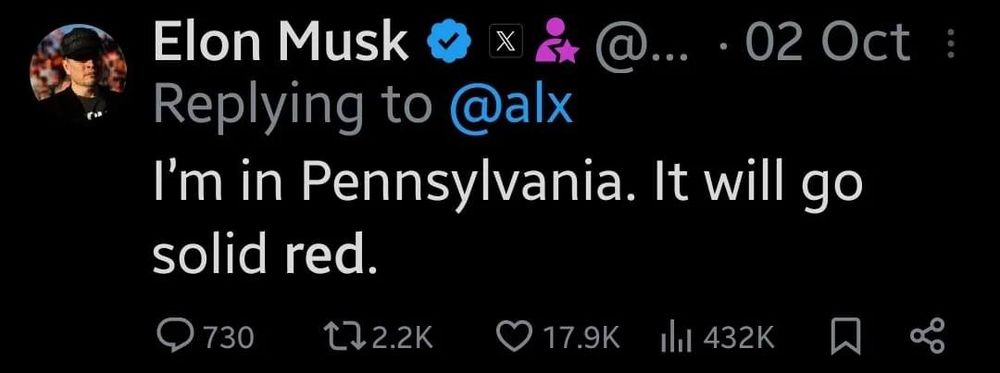This screenshot has height=373, width=1000.
Task: Click the 2.2K reposts count
Action: 402,337
